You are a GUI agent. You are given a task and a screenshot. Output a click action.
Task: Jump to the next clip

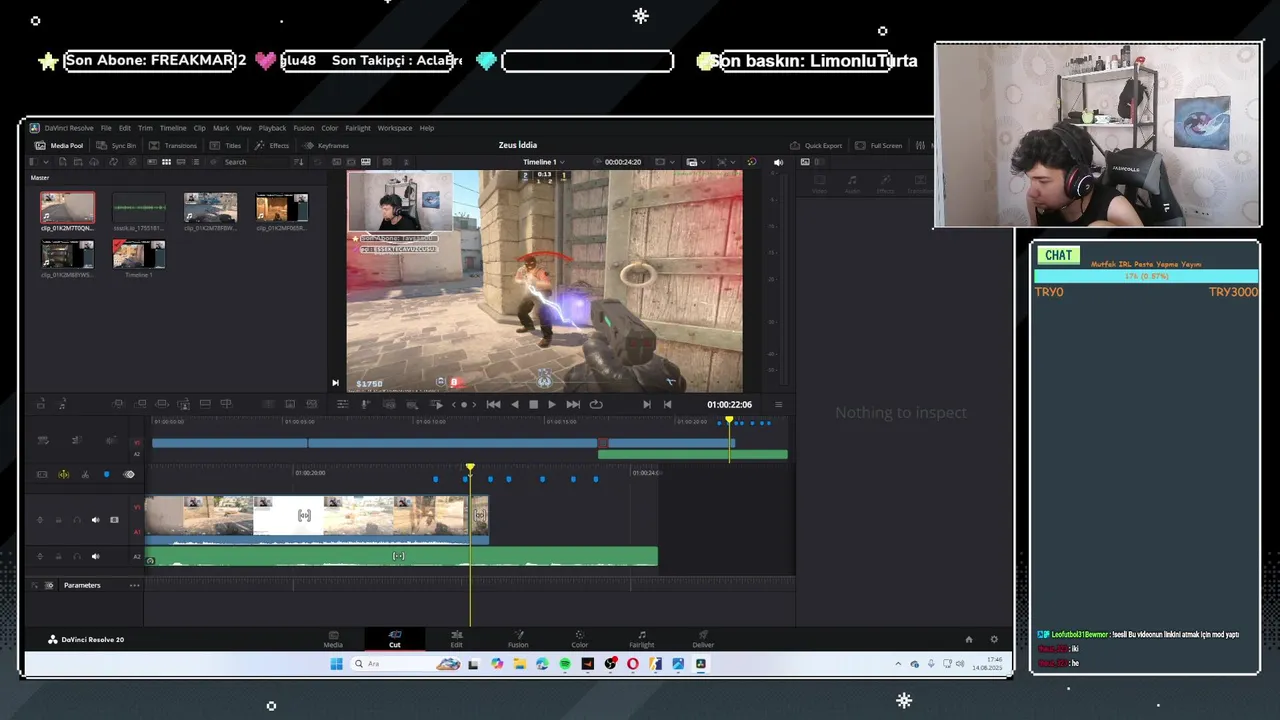pyautogui.click(x=573, y=404)
